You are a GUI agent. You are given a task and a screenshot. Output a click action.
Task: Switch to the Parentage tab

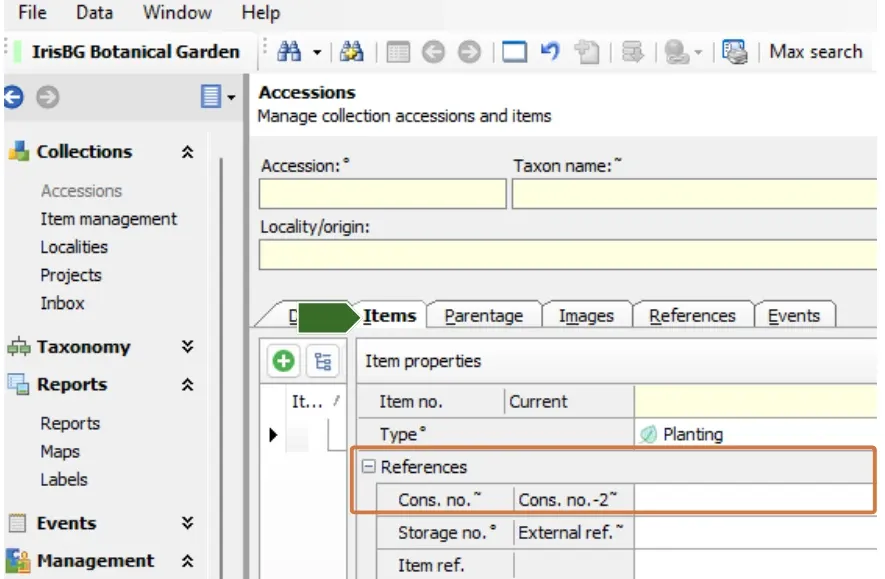[484, 315]
